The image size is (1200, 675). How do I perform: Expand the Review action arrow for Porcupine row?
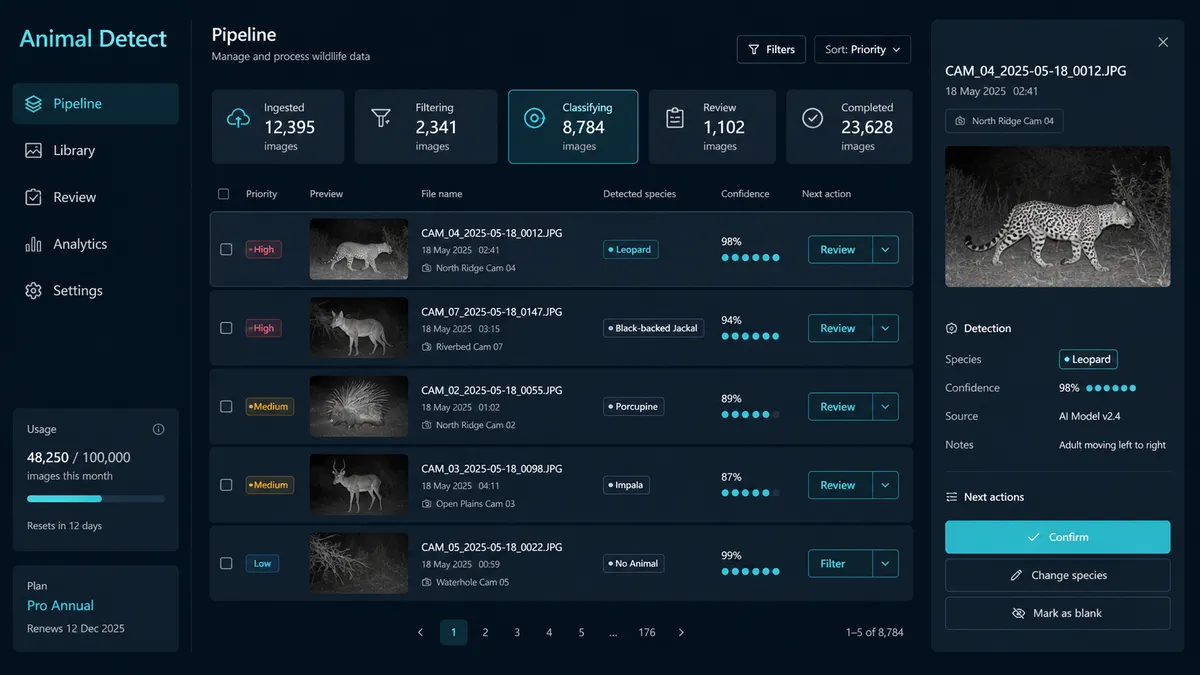point(885,407)
